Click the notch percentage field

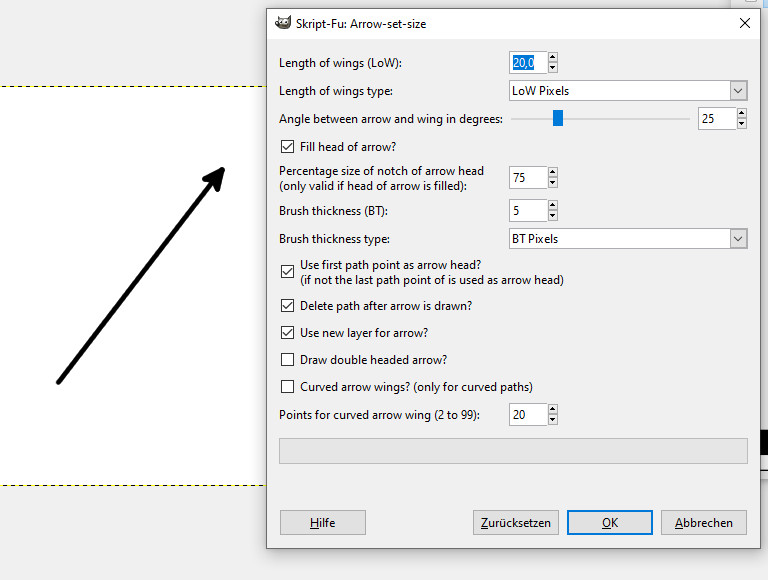point(528,177)
